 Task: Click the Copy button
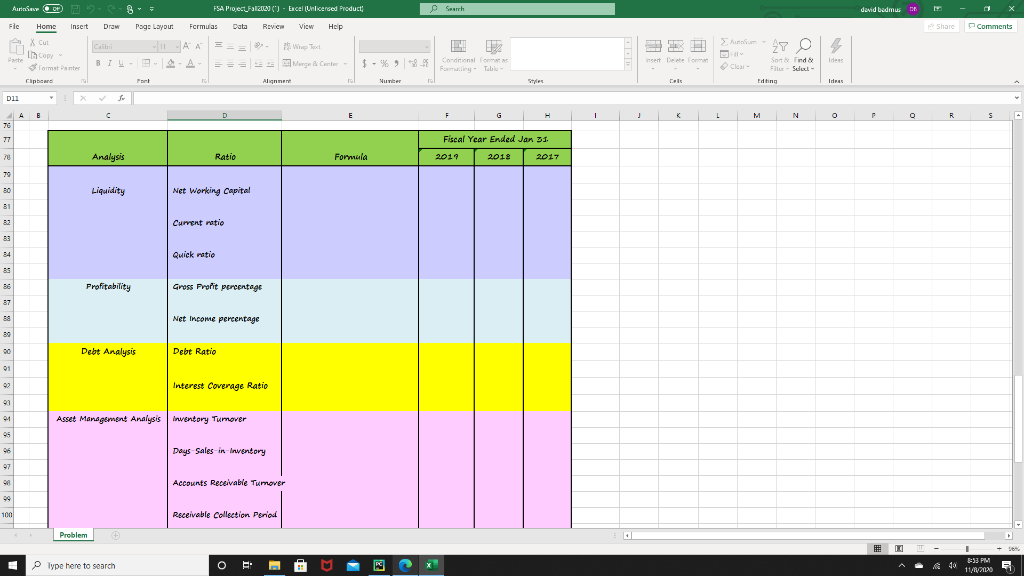(41, 56)
